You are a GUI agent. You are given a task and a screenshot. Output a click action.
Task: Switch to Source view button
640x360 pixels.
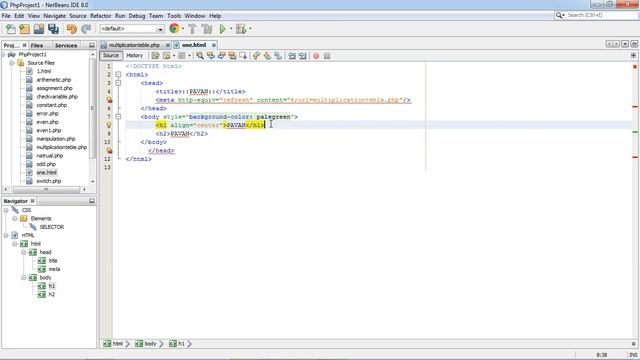(111, 56)
